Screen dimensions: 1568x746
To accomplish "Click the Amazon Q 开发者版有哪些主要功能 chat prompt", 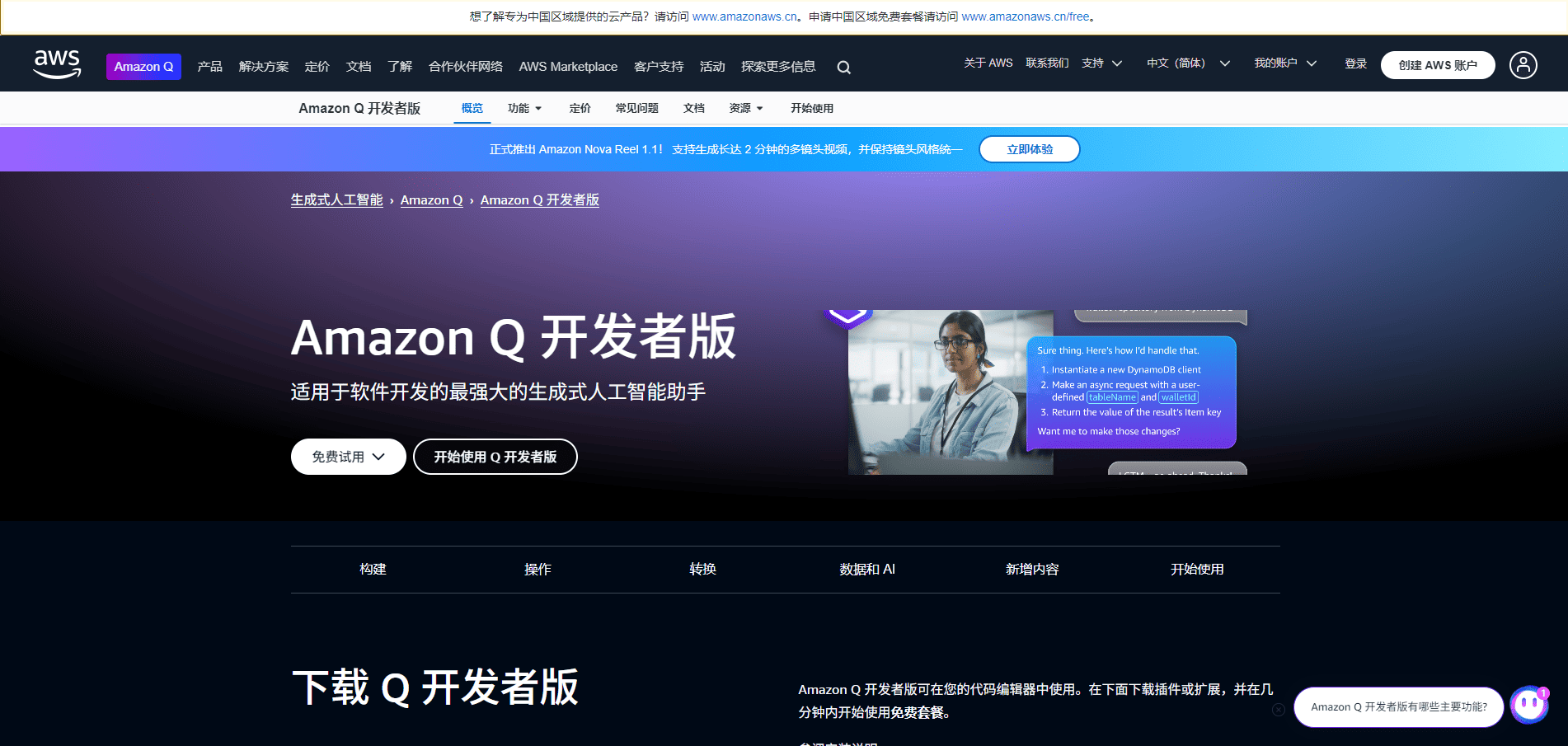I will tap(1399, 707).
